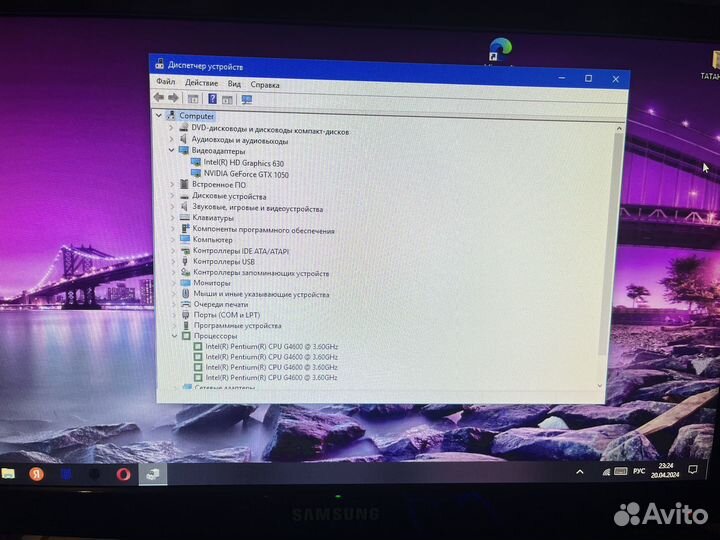Image resolution: width=720 pixels, height=540 pixels.
Task: Collapse the Процессоры category
Action: pyautogui.click(x=173, y=336)
